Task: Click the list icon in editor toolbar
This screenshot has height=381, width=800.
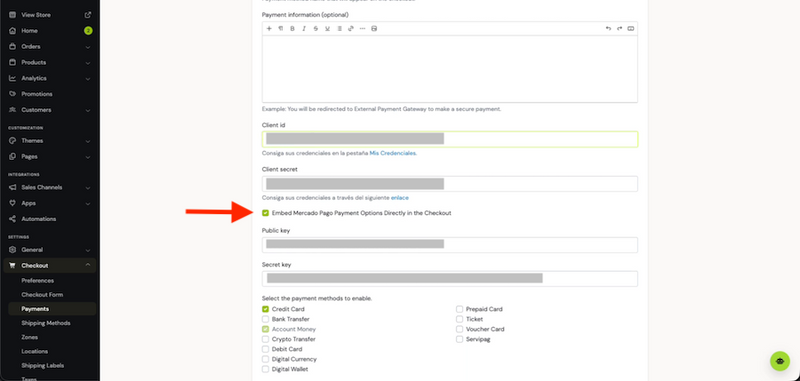Action: (x=339, y=29)
